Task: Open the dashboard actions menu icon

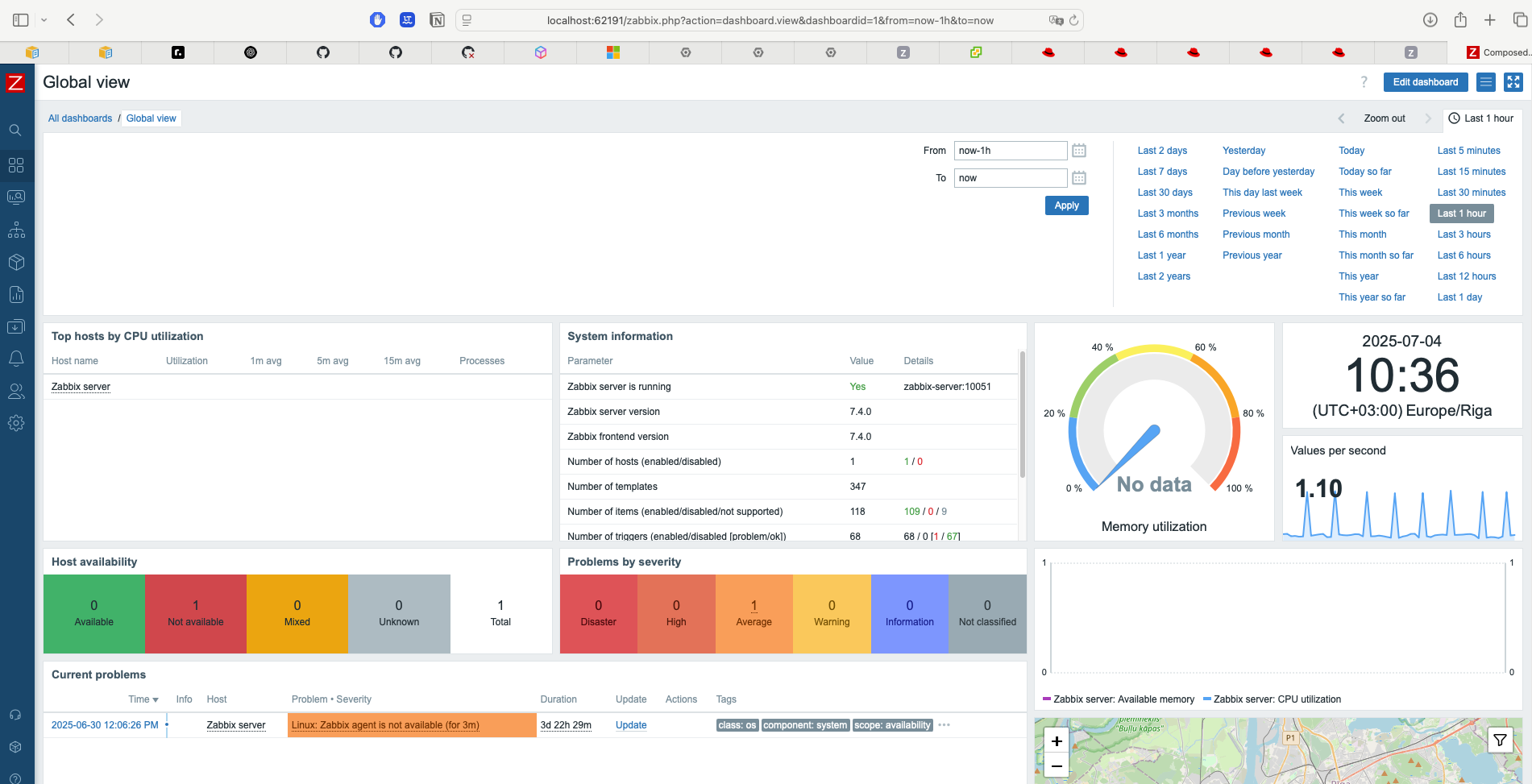Action: tap(1486, 82)
